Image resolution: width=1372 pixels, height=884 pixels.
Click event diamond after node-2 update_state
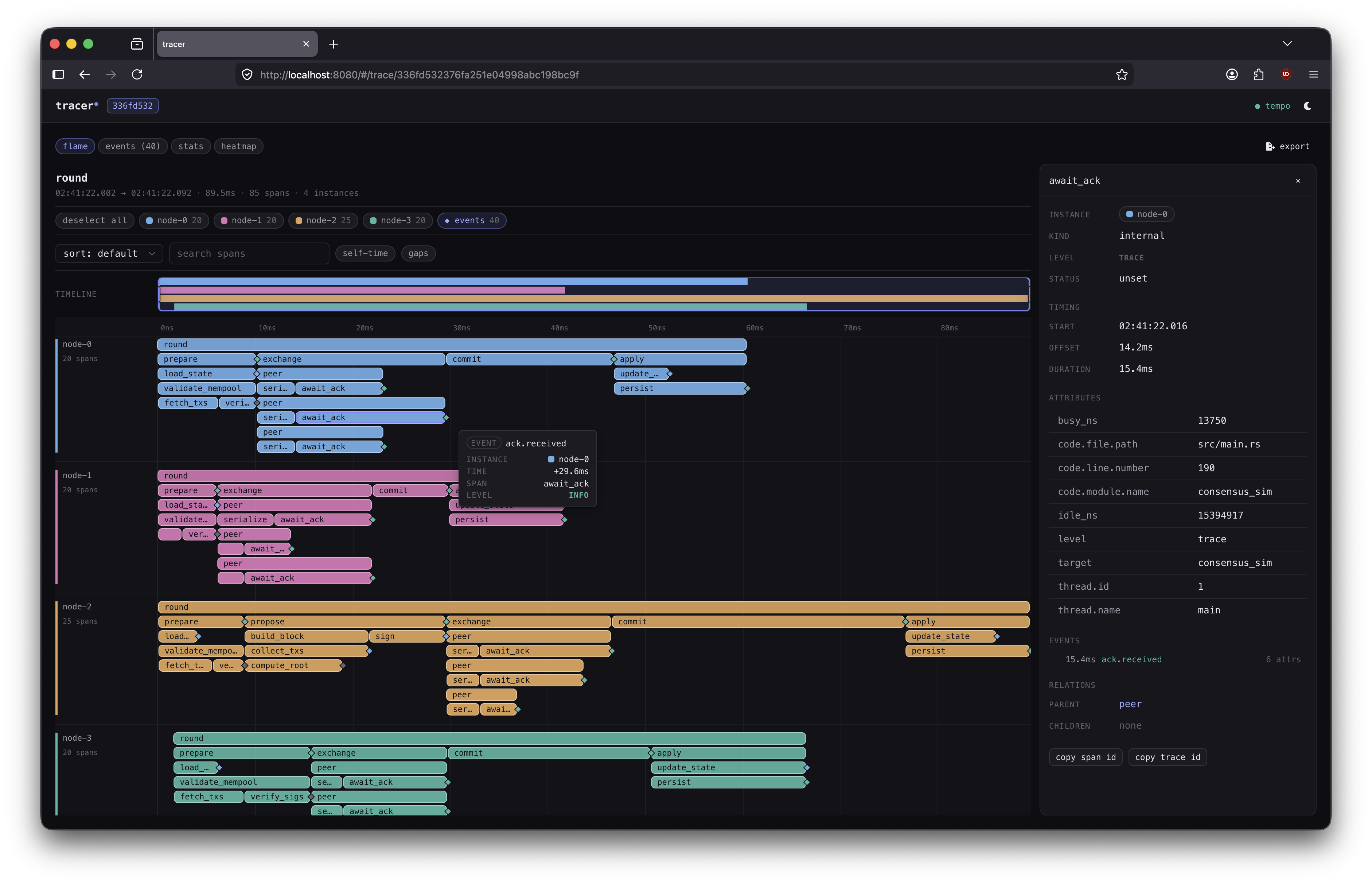click(x=997, y=636)
